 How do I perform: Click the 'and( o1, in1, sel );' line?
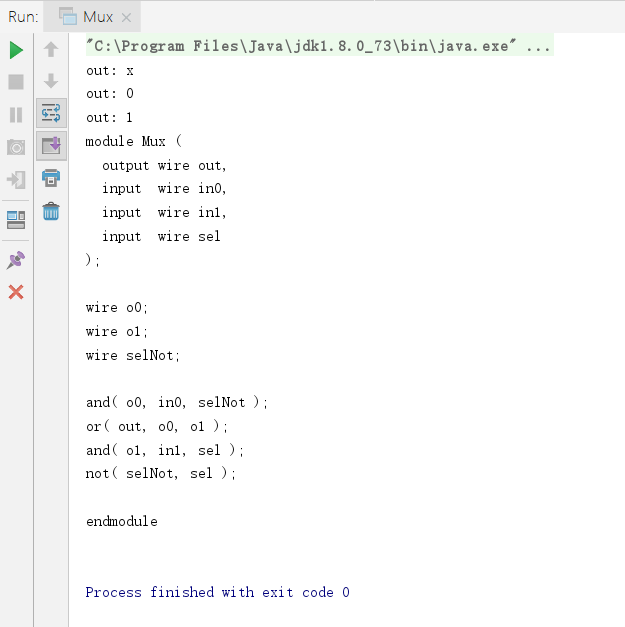click(x=165, y=450)
